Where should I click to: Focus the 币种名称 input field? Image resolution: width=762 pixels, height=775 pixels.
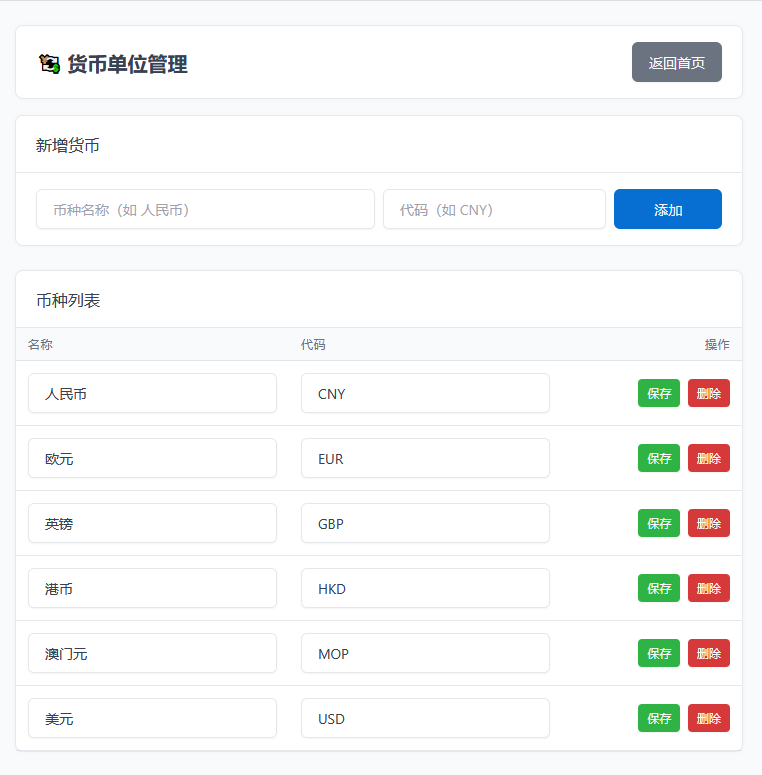pos(205,209)
